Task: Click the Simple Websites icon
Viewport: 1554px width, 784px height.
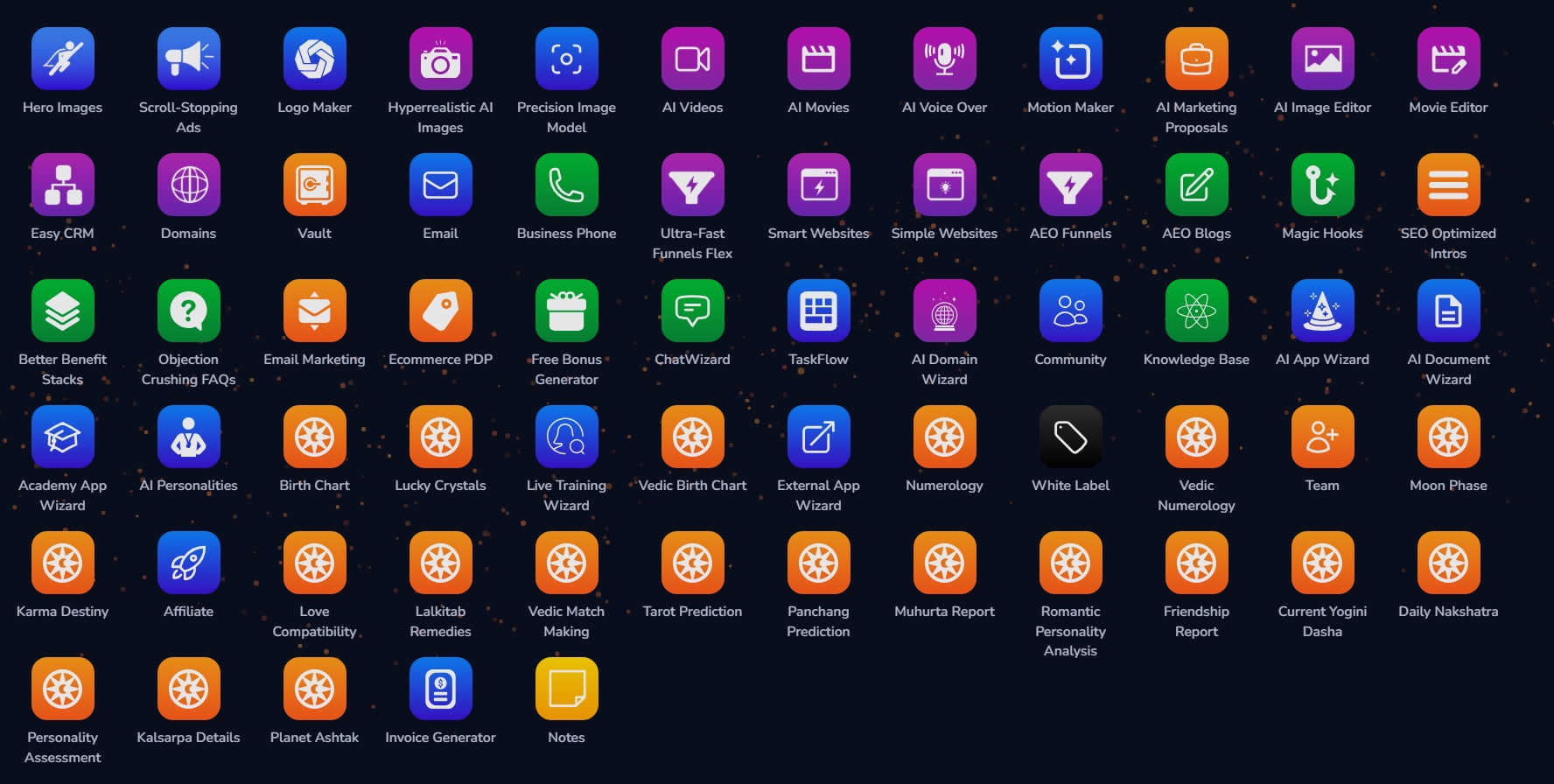Action: pos(945,185)
